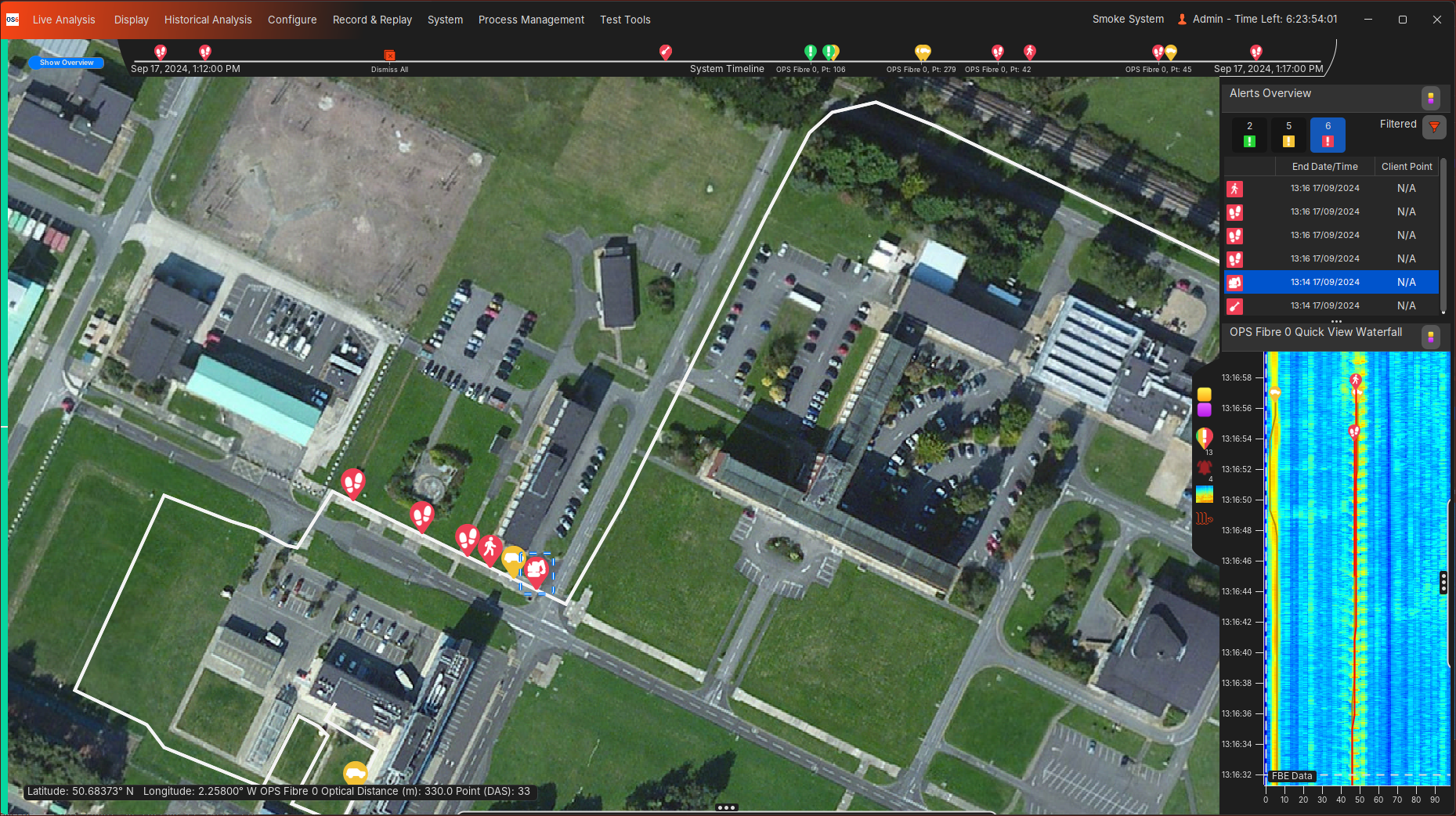Click the red coil icon in the side strip
The width and height of the screenshot is (1456, 816).
(1204, 518)
